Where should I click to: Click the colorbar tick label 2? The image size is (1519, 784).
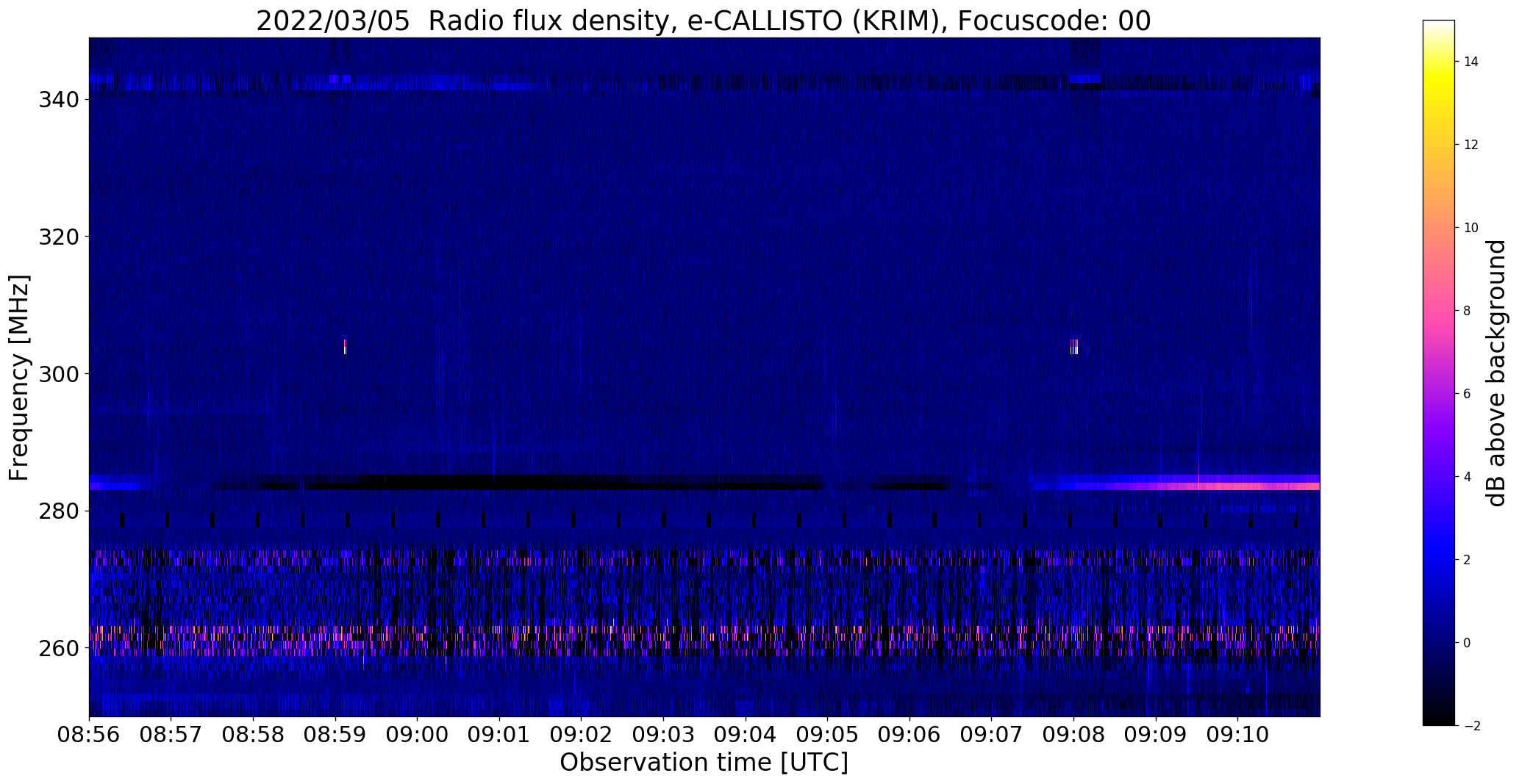point(1468,560)
